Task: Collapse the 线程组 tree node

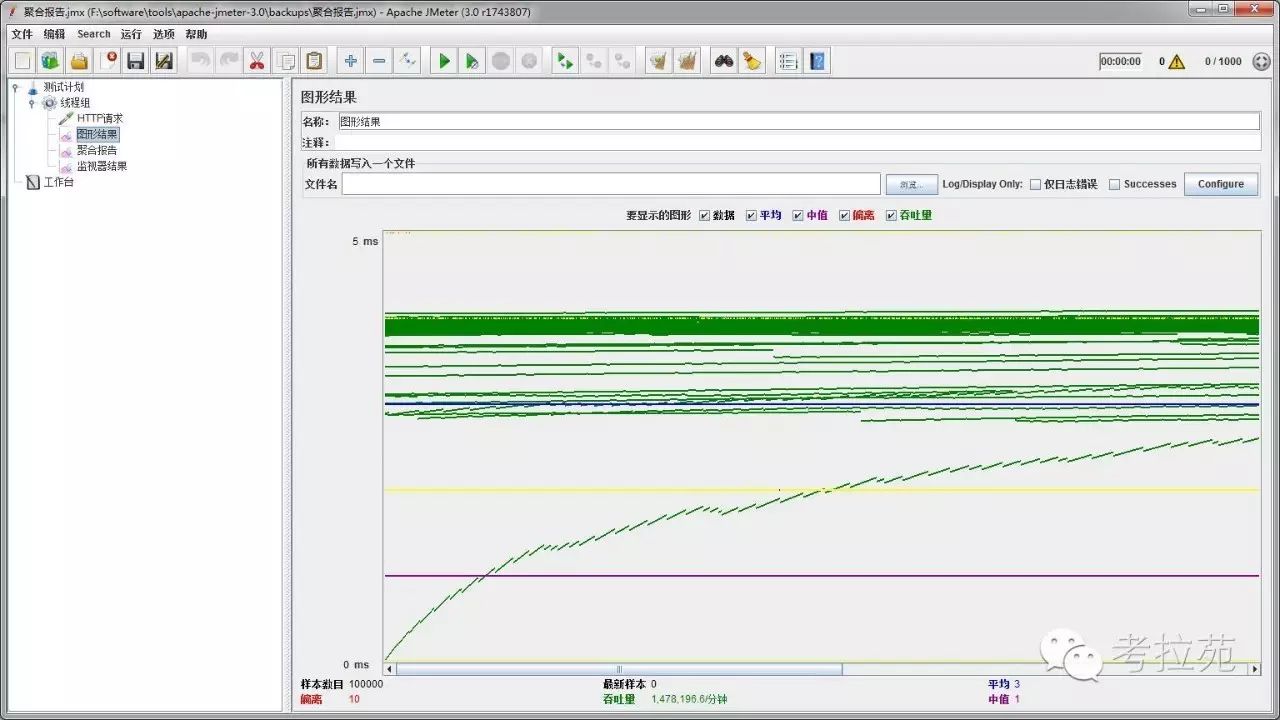Action: pos(31,103)
